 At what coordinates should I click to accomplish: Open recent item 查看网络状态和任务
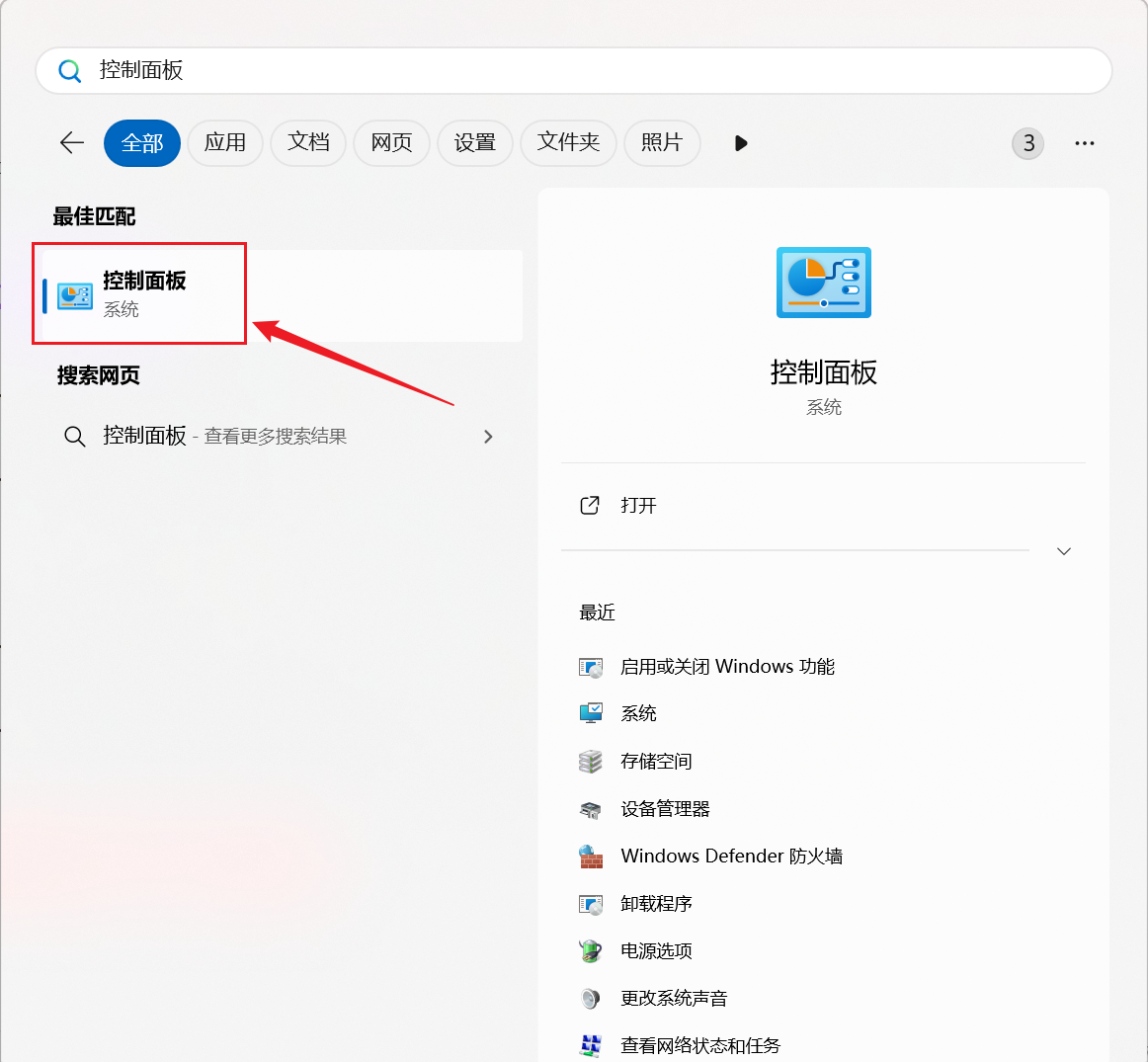tap(699, 1045)
